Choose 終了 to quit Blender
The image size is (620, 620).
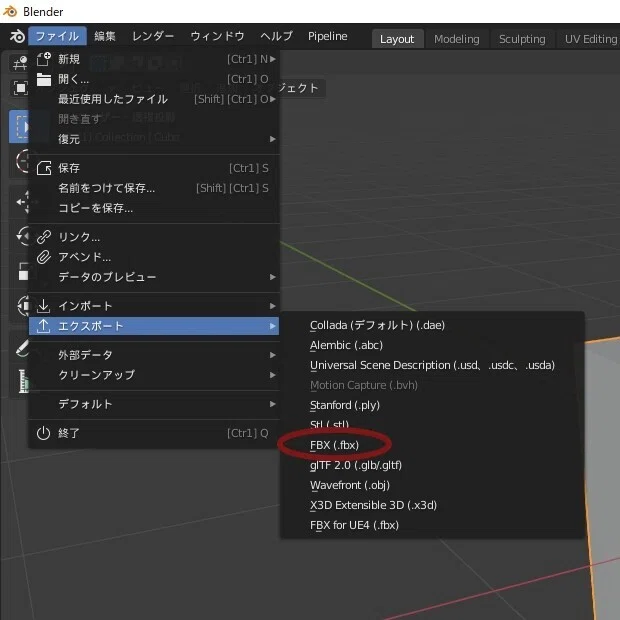[154, 433]
